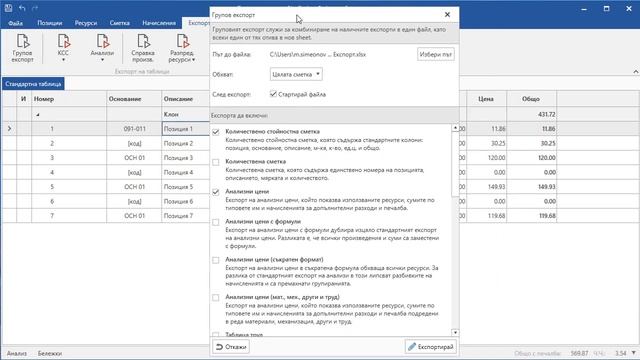640x360 pixels.
Task: Close the Групов експорт dialog
Action: 447,14
